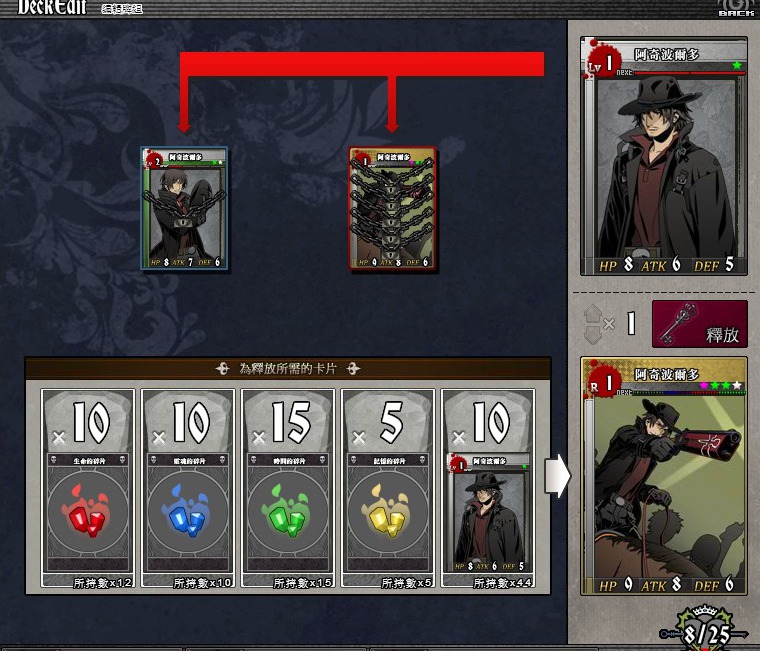The image size is (760, 651).
Task: Open the Lv 1 source card preview
Action: pos(664,156)
